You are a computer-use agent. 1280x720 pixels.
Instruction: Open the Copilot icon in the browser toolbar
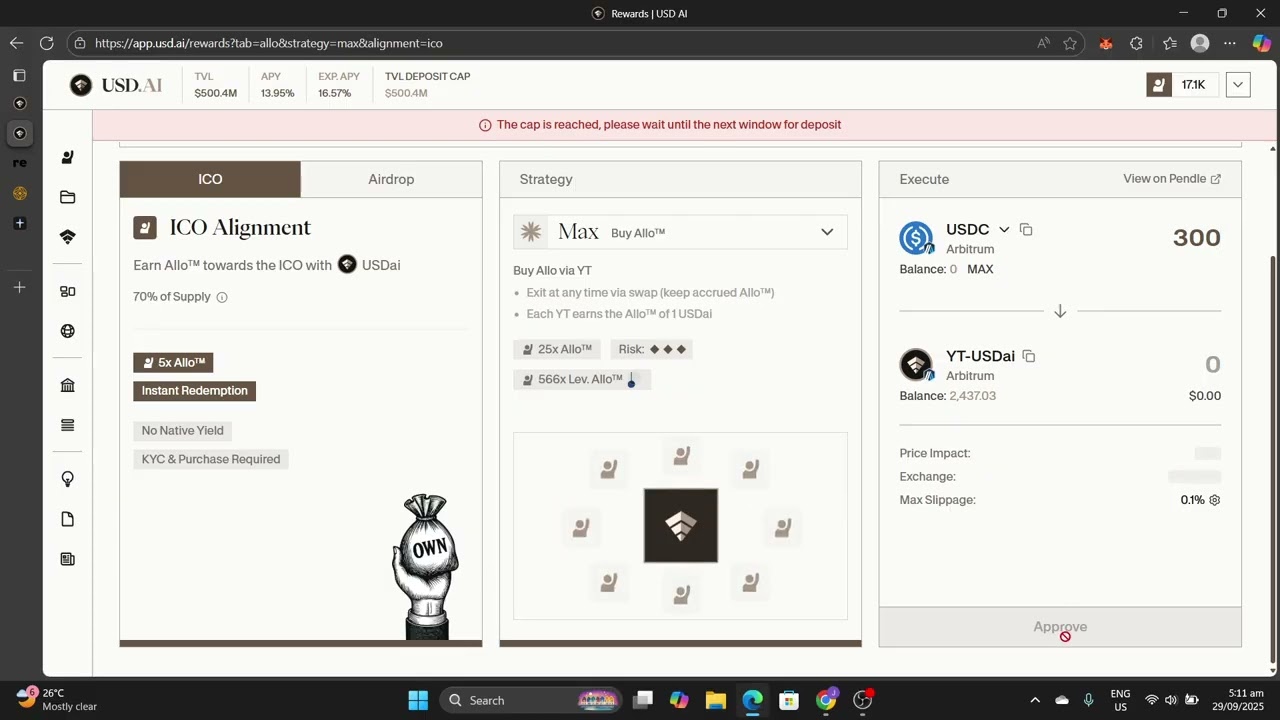click(x=1261, y=43)
